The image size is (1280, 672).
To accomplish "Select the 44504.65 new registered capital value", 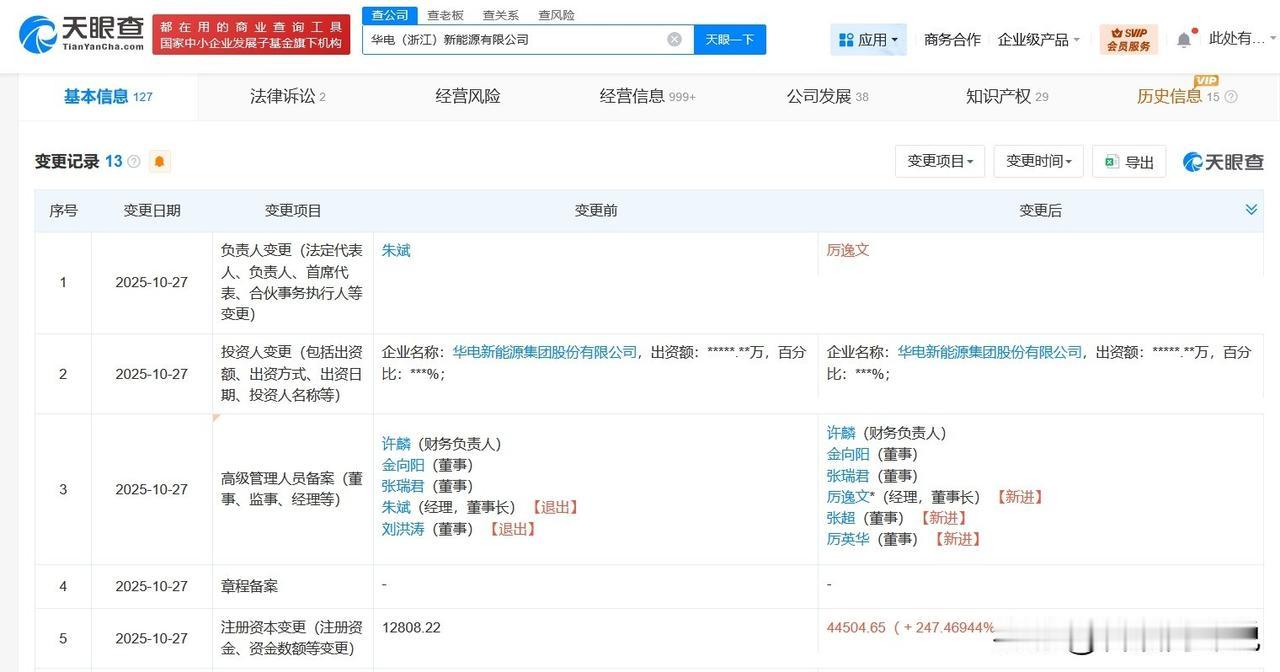I will (856, 628).
